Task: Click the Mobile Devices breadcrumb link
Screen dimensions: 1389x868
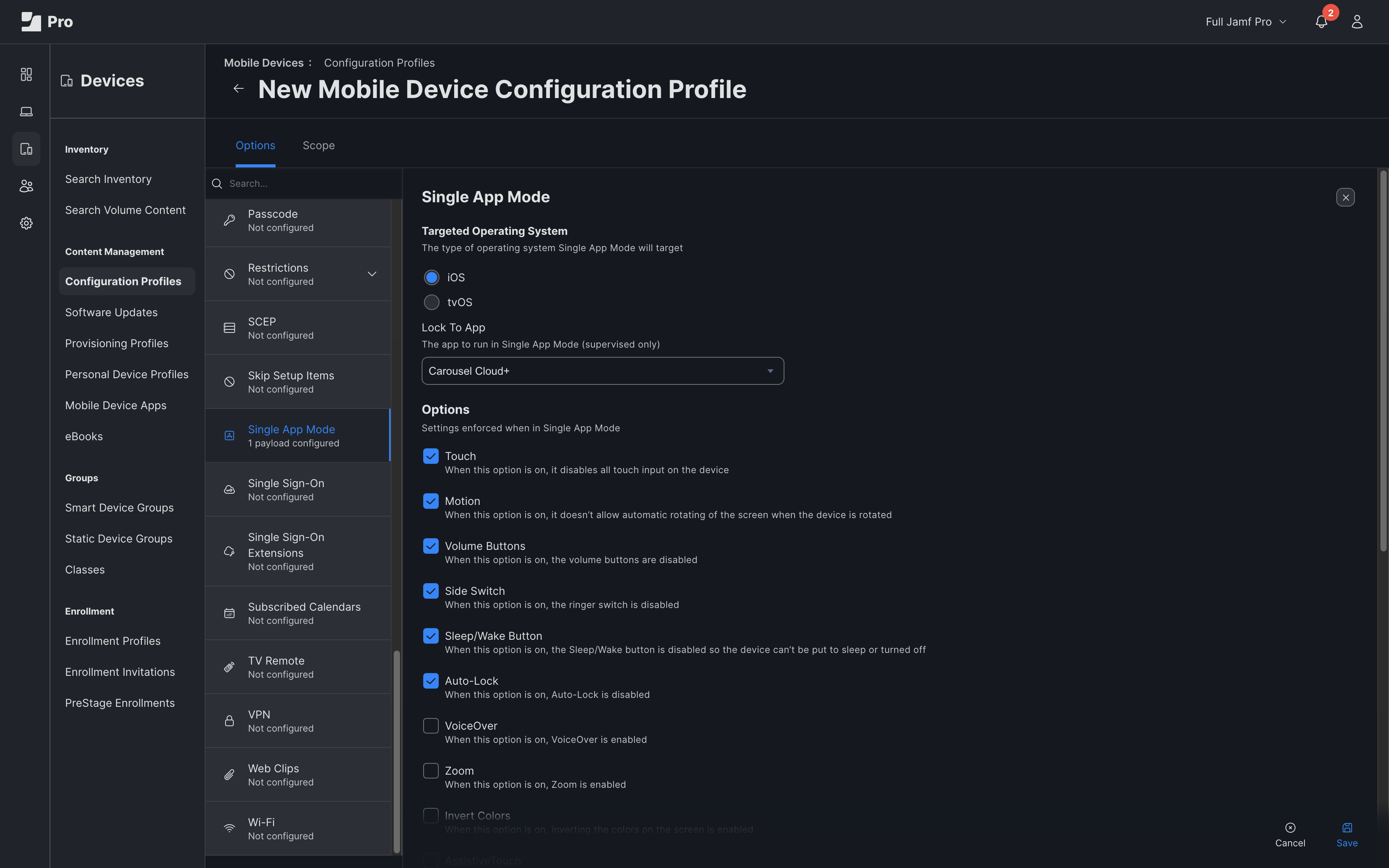Action: point(264,62)
